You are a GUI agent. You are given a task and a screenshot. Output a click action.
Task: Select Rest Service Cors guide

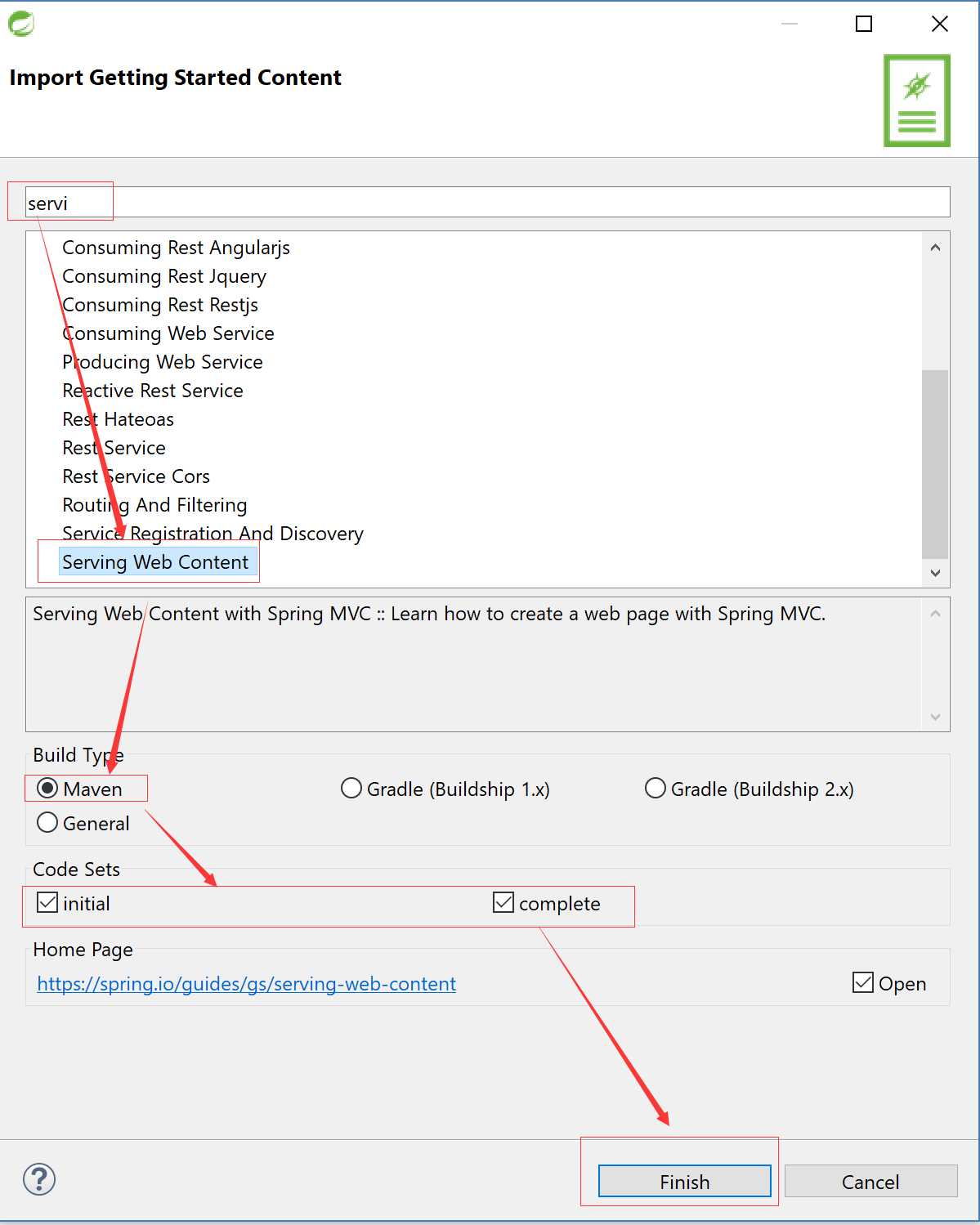(x=136, y=476)
